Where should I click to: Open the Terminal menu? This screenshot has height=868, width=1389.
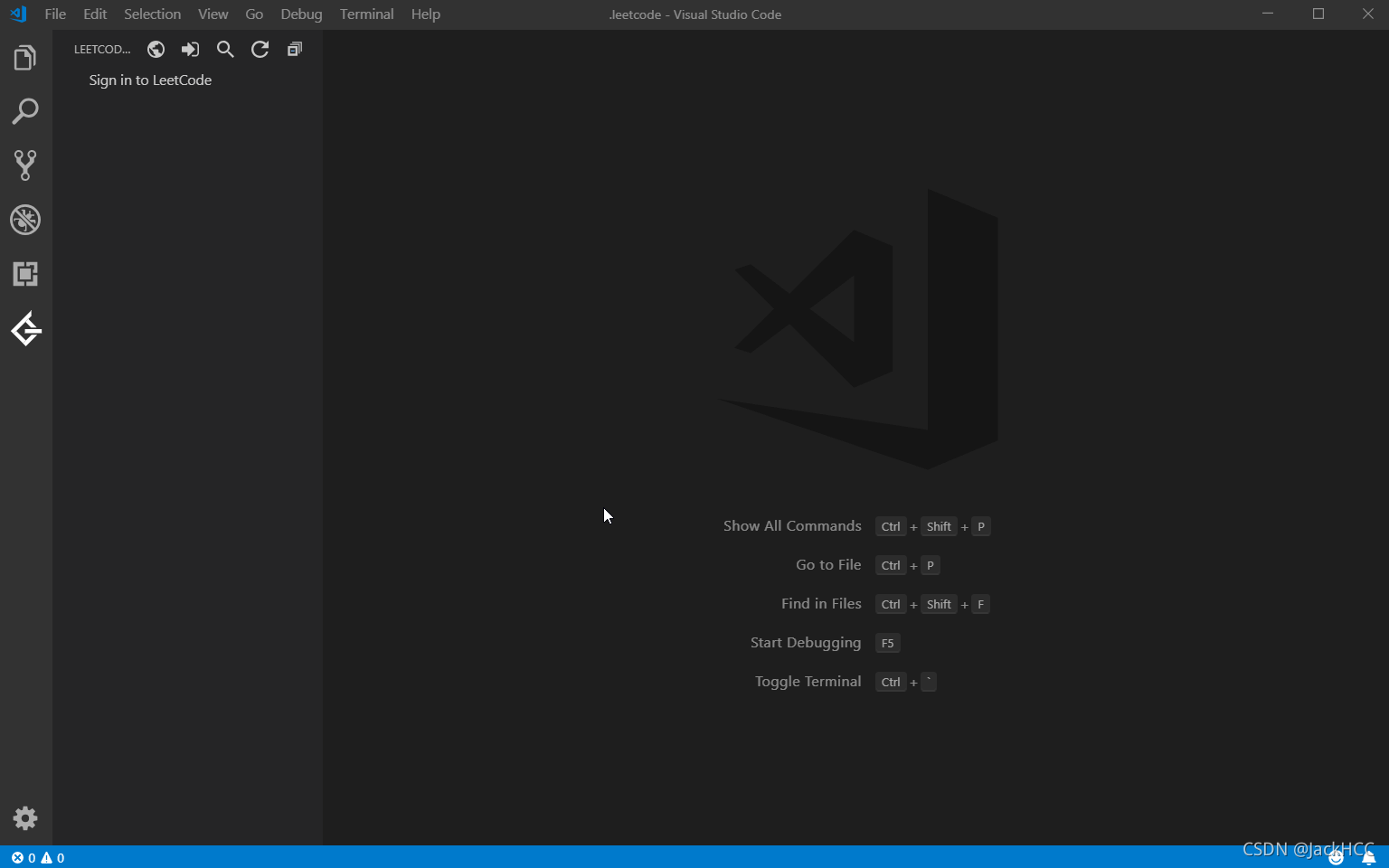366,14
